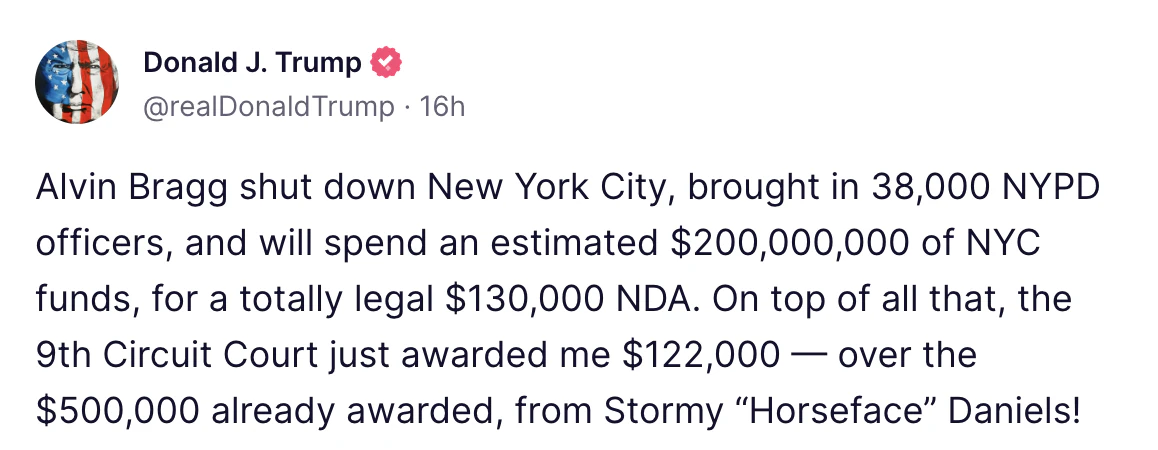Click the "$200,000,000" amount
1158x450 pixels.
pyautogui.click(x=763, y=243)
